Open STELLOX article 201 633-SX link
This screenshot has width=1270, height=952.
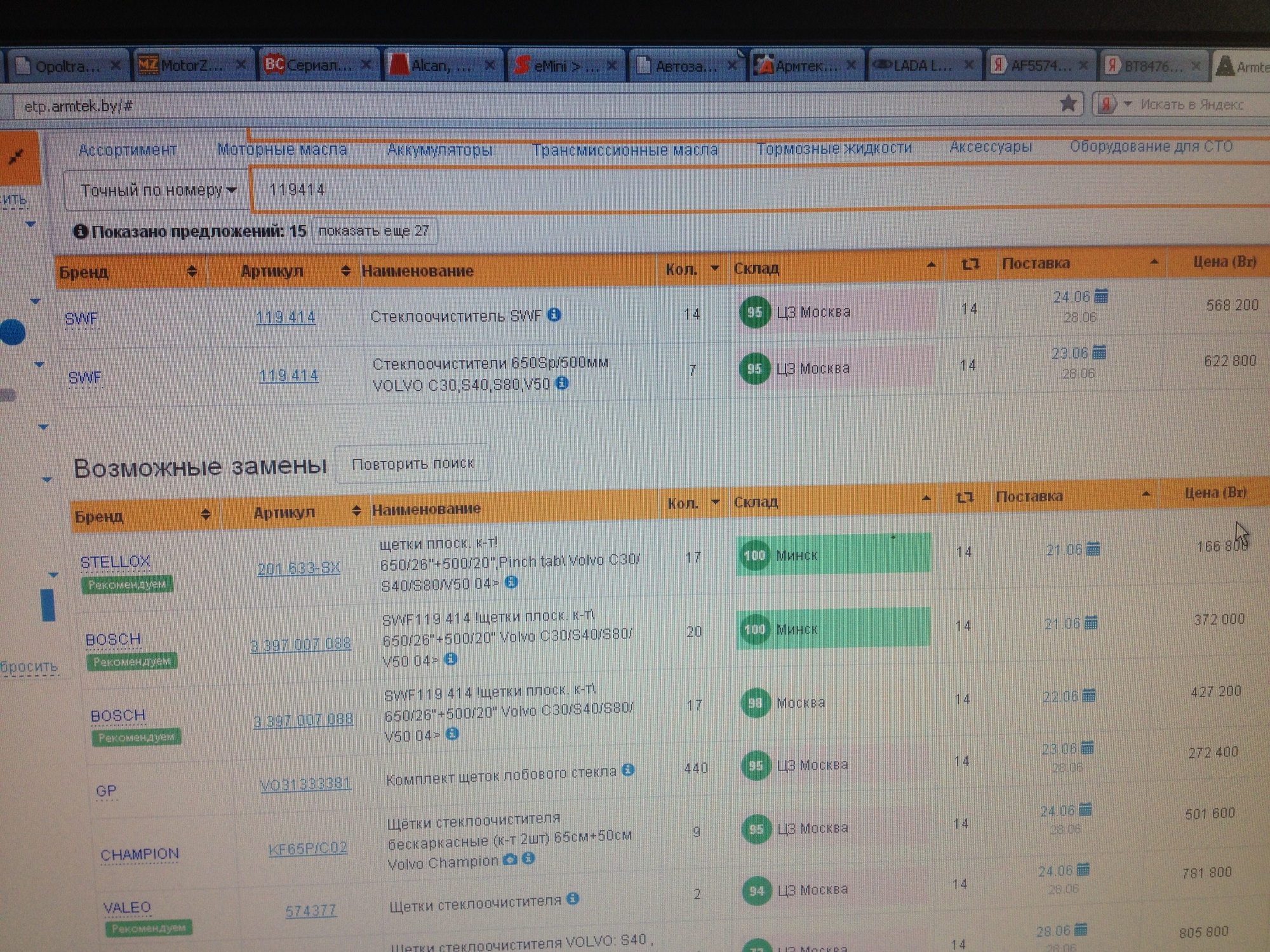298,568
